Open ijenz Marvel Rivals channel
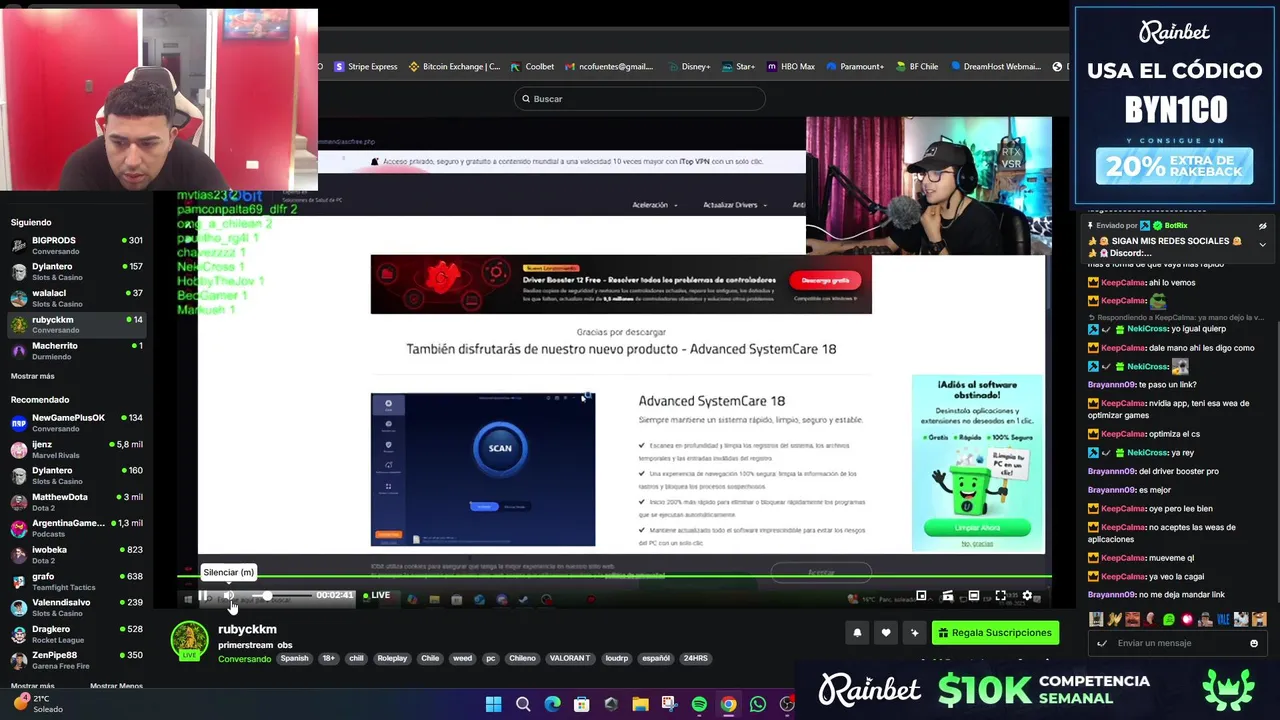The height and width of the screenshot is (720, 1280). [x=76, y=449]
